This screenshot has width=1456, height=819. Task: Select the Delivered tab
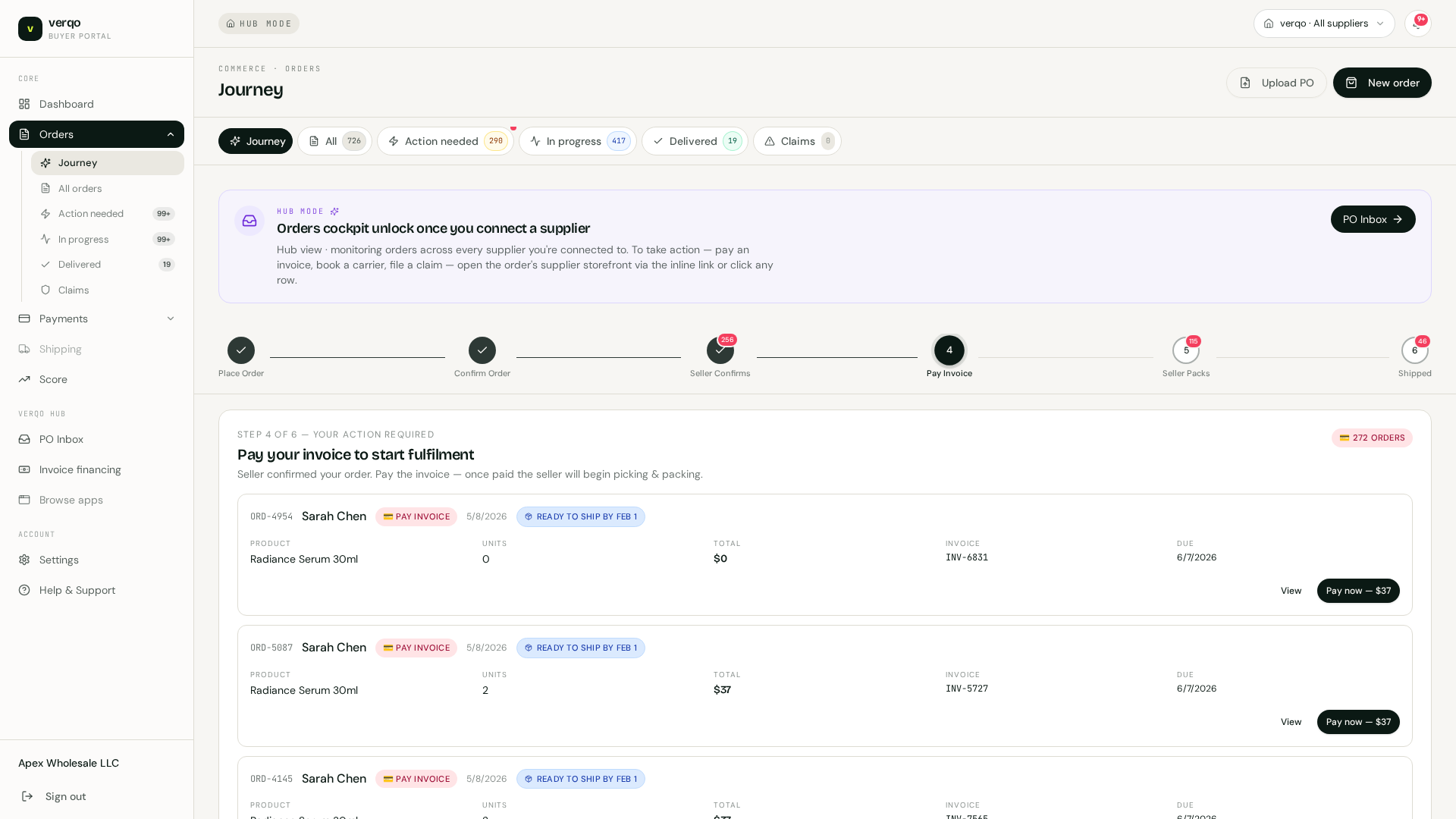pos(695,141)
